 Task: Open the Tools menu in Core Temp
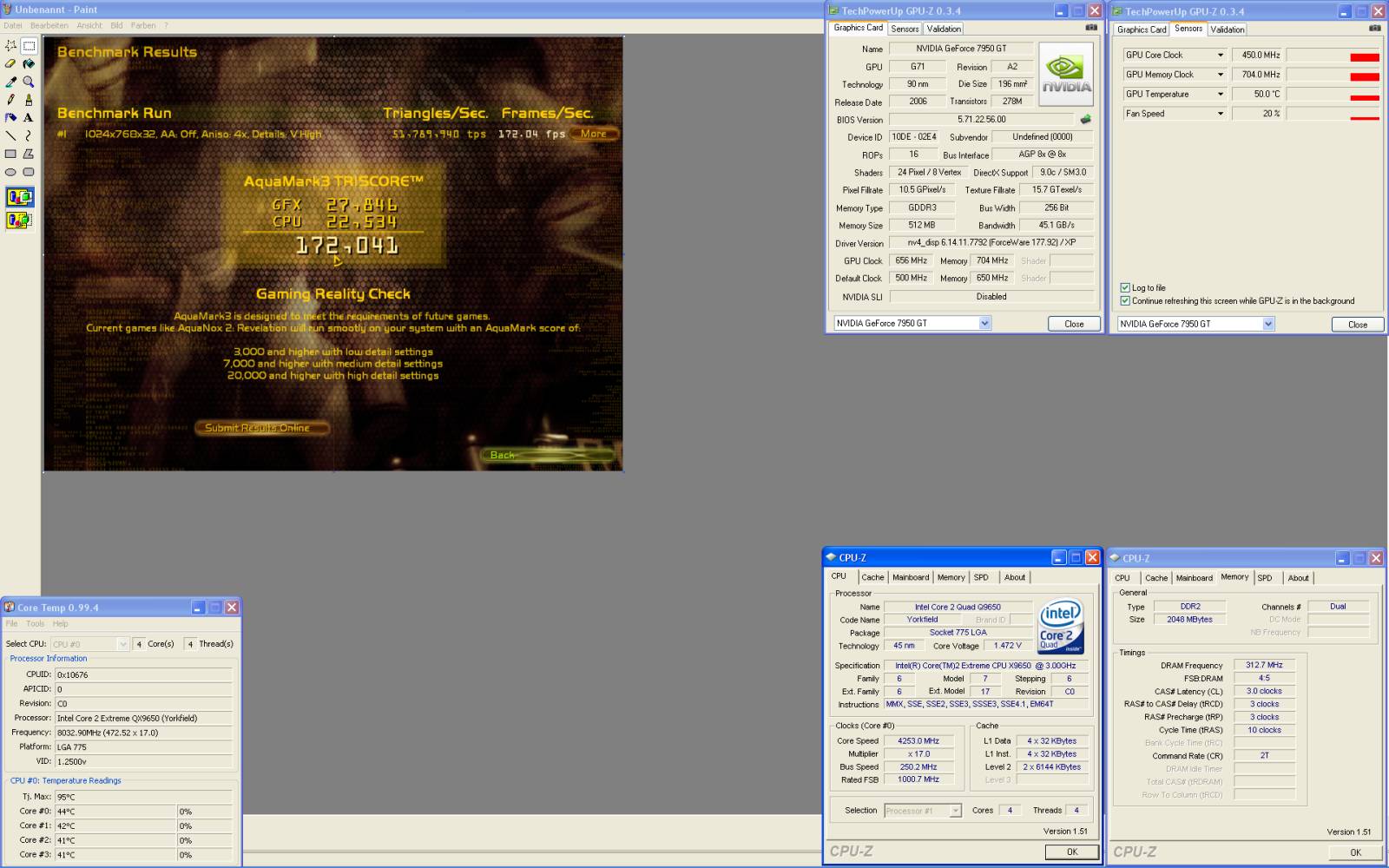point(35,623)
